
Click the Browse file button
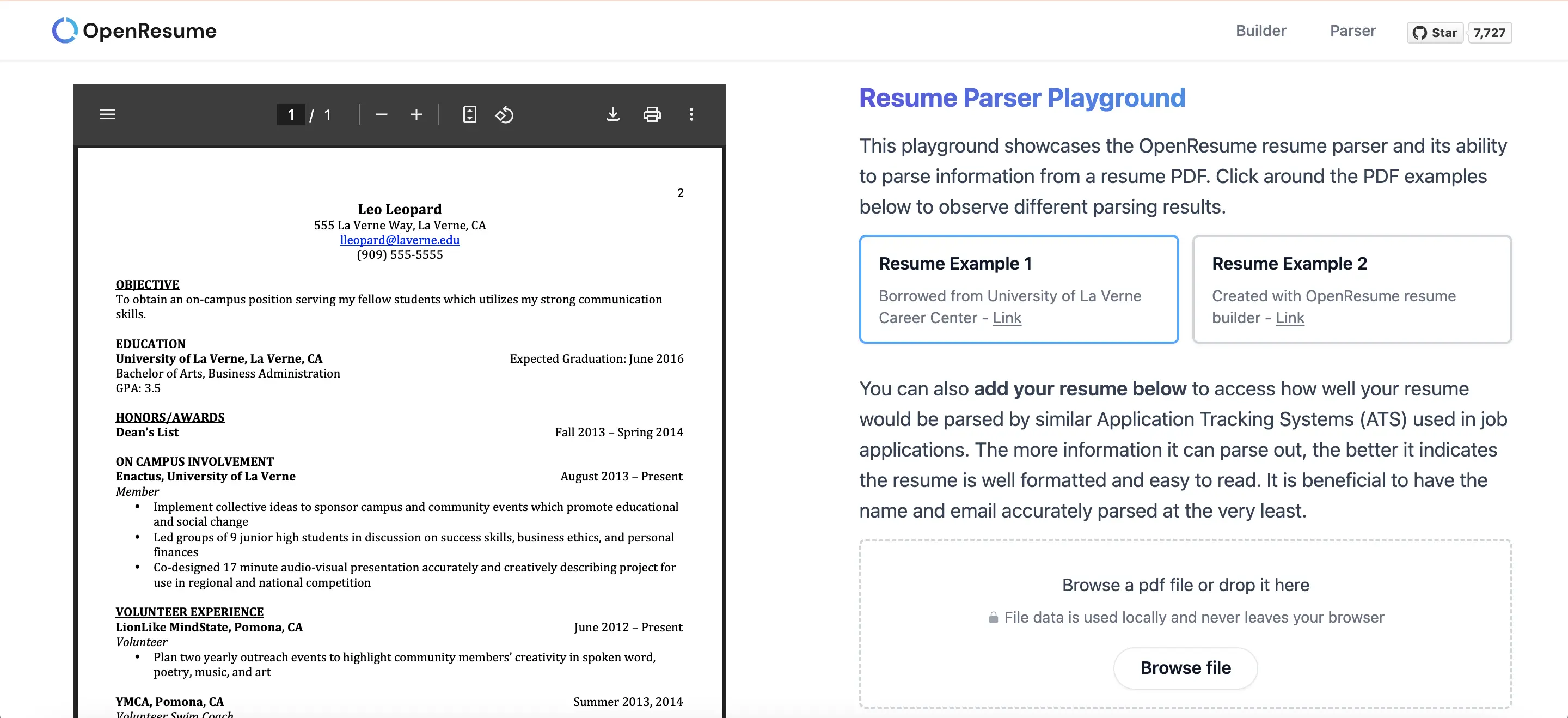1185,668
